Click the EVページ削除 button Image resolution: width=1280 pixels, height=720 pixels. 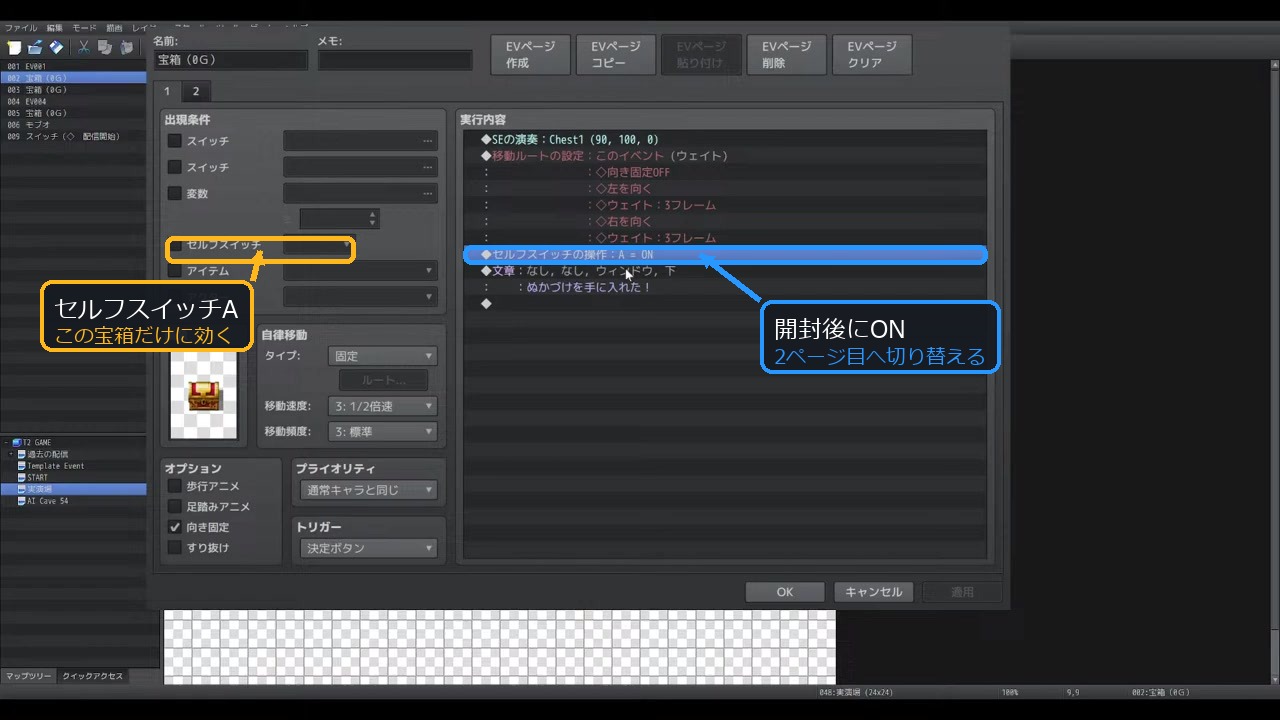(787, 55)
